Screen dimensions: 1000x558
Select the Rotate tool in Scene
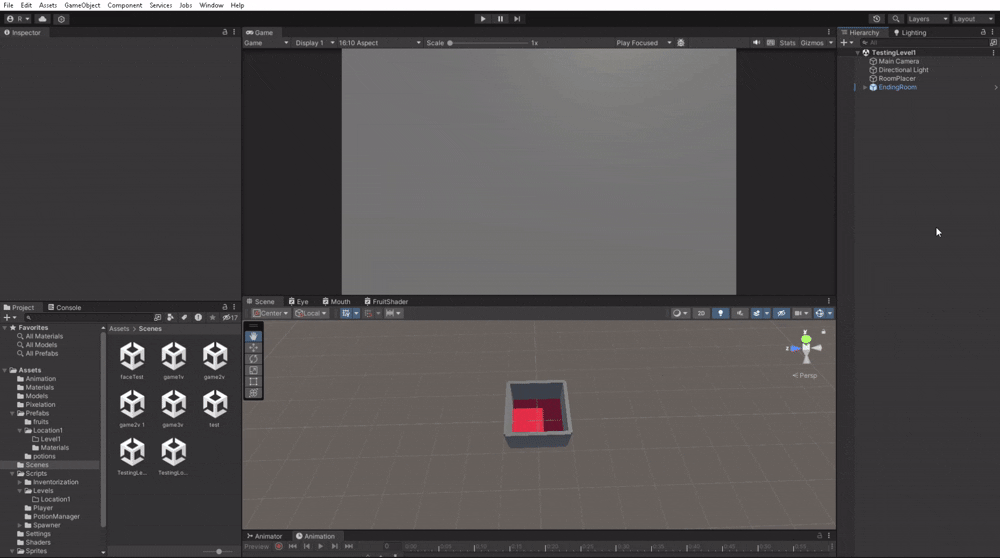tap(253, 359)
